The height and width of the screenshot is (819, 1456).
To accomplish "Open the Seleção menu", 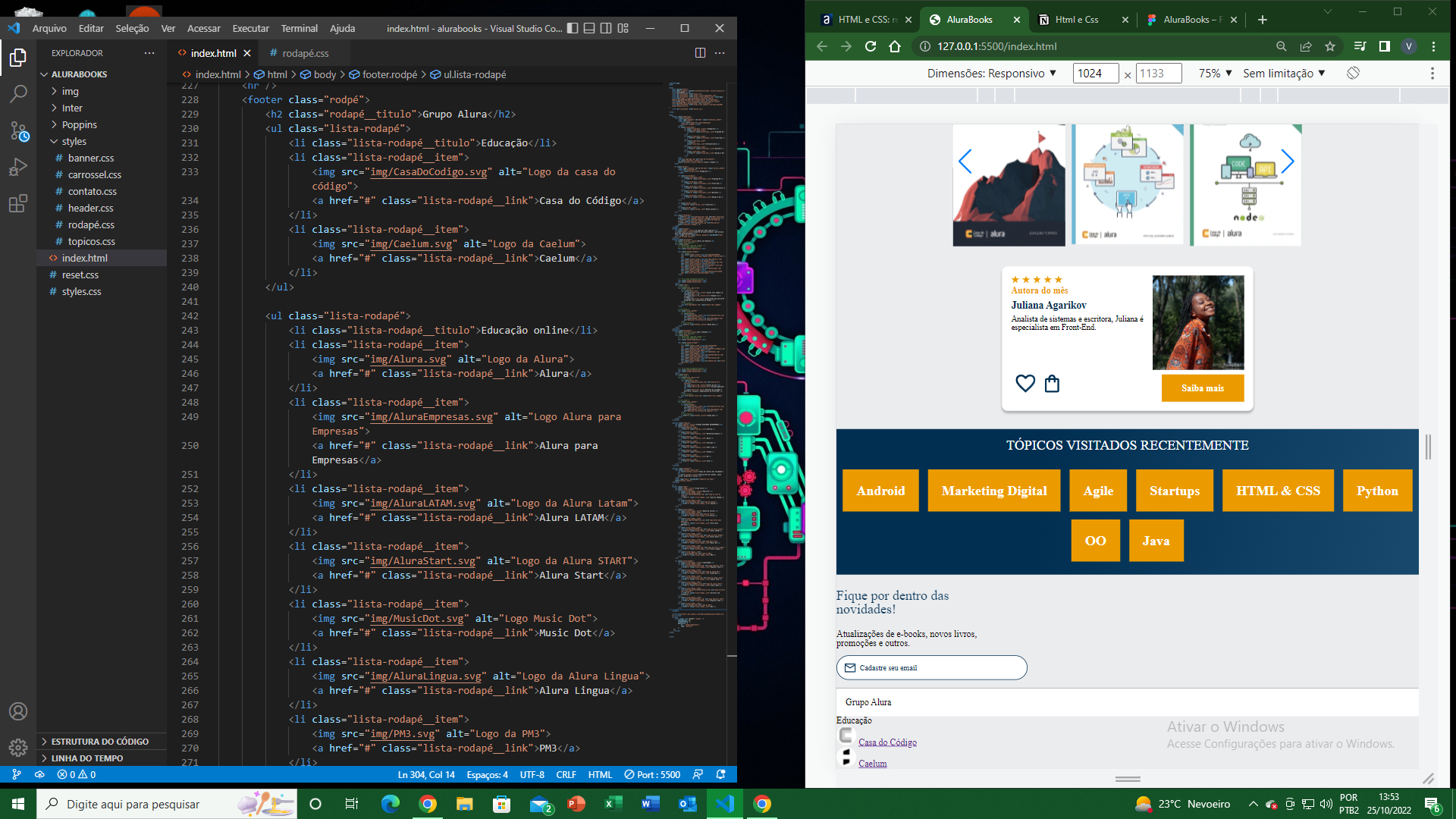I will click(132, 28).
